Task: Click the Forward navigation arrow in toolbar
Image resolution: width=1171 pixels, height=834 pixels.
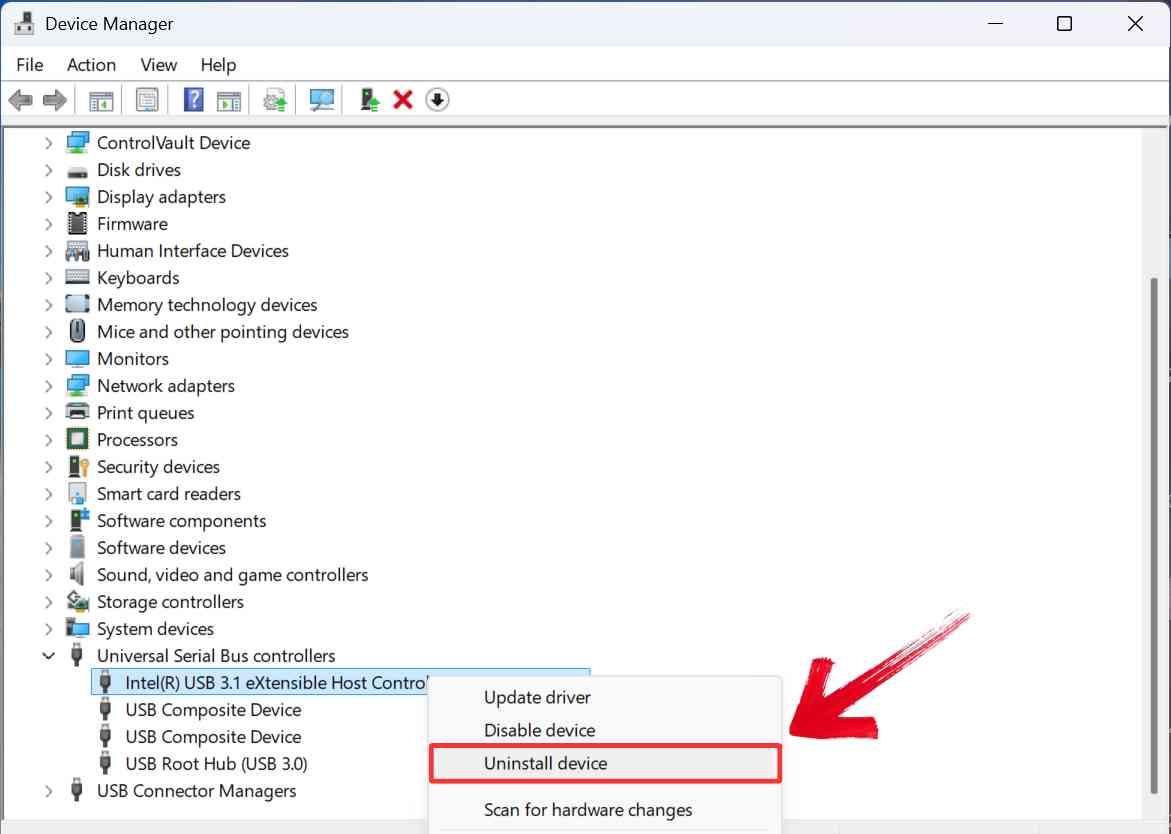Action: 53,99
